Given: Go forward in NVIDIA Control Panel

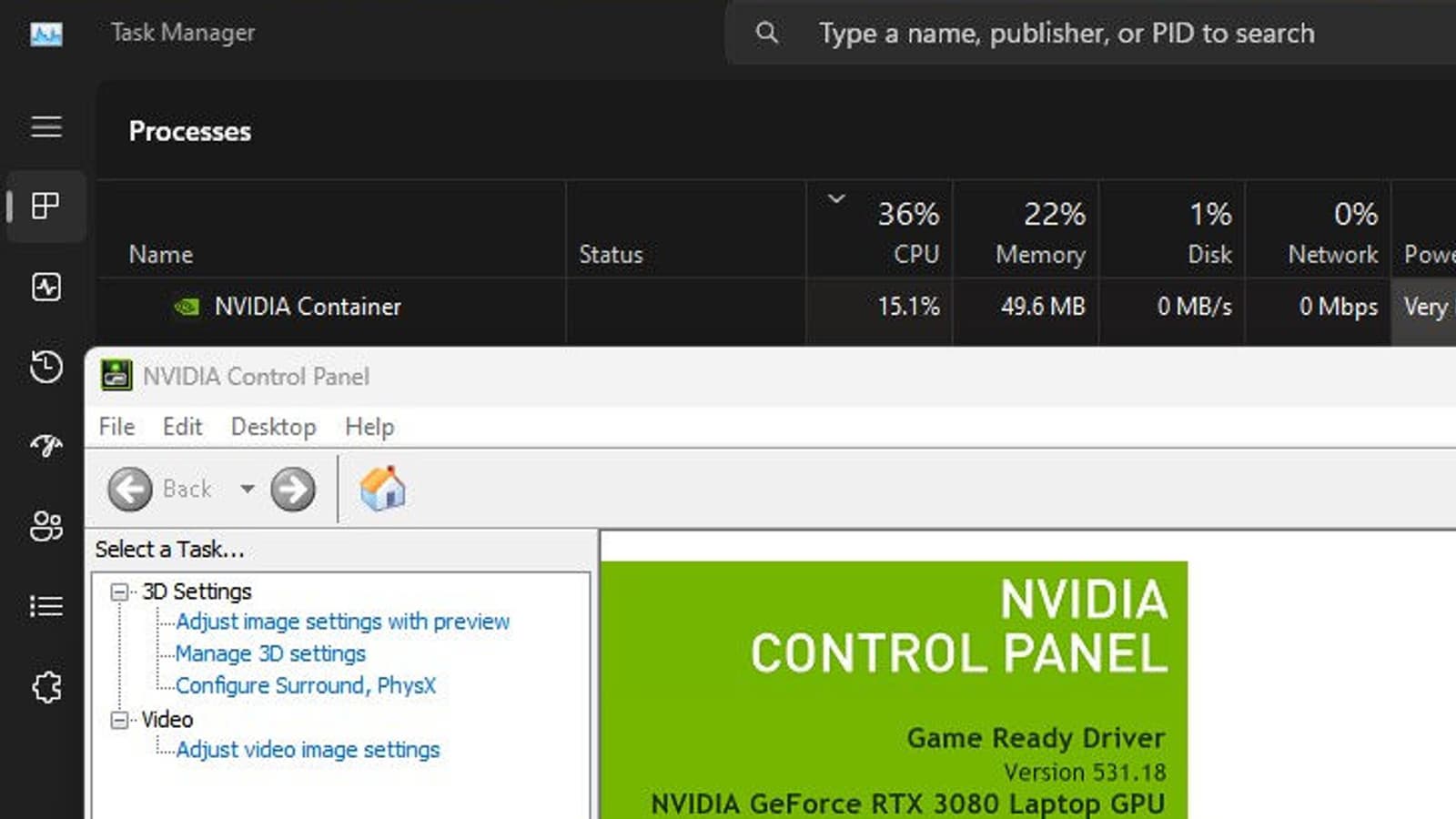Looking at the screenshot, I should coord(293,489).
